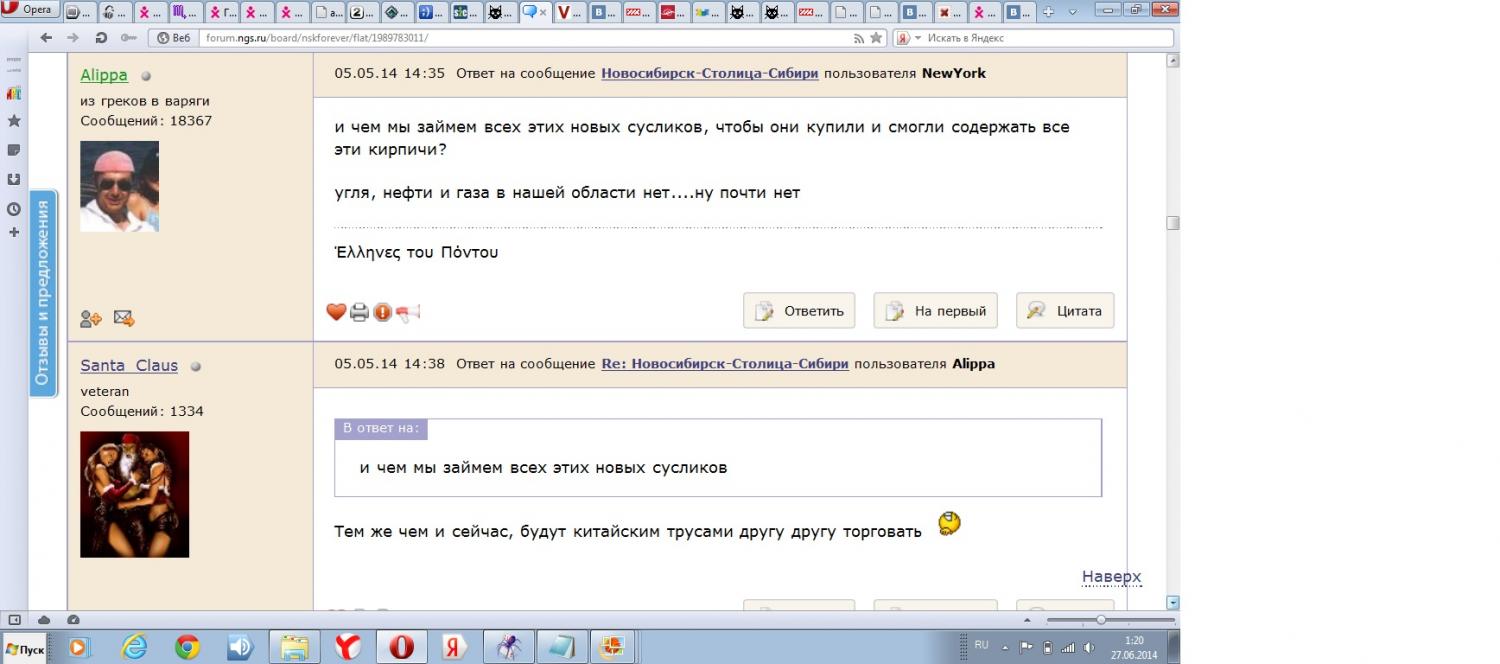Viewport: 1500px width, 664px height.
Task: Add Alippa as a friend icon
Action: 91,319
